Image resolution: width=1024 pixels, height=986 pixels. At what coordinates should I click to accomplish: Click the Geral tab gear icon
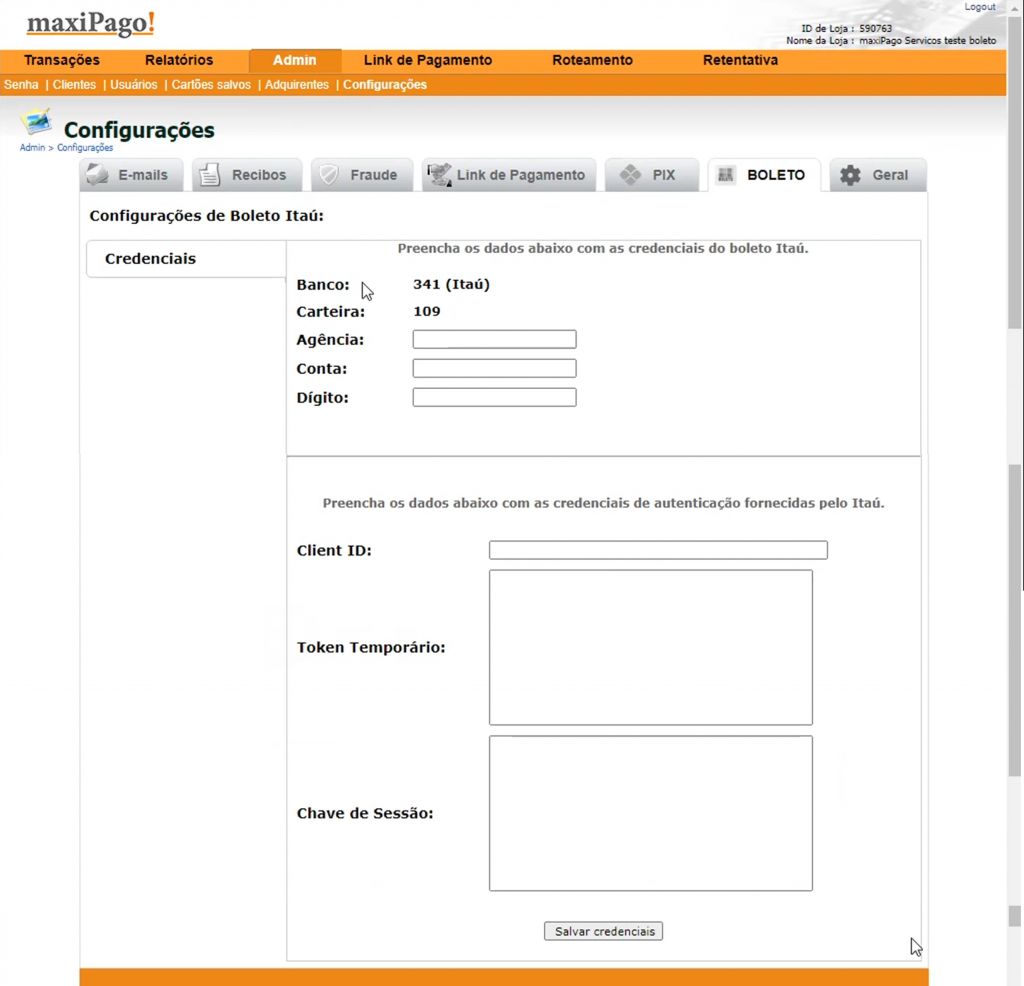point(850,175)
